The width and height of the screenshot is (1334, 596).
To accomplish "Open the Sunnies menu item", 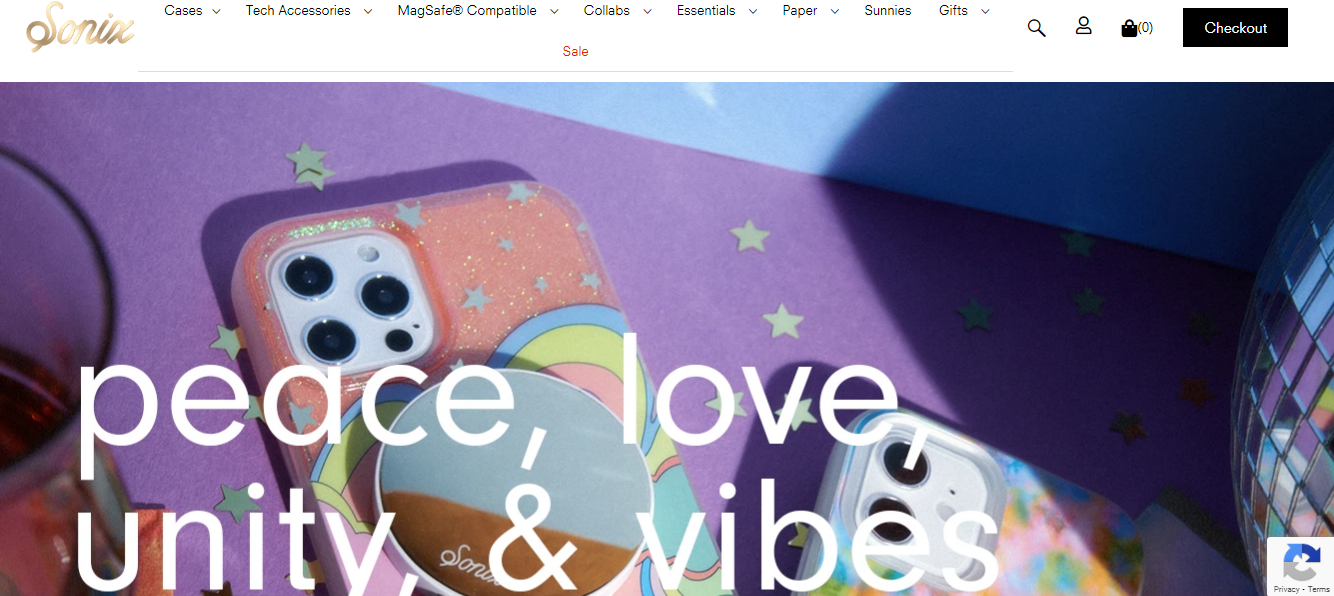I will (888, 11).
